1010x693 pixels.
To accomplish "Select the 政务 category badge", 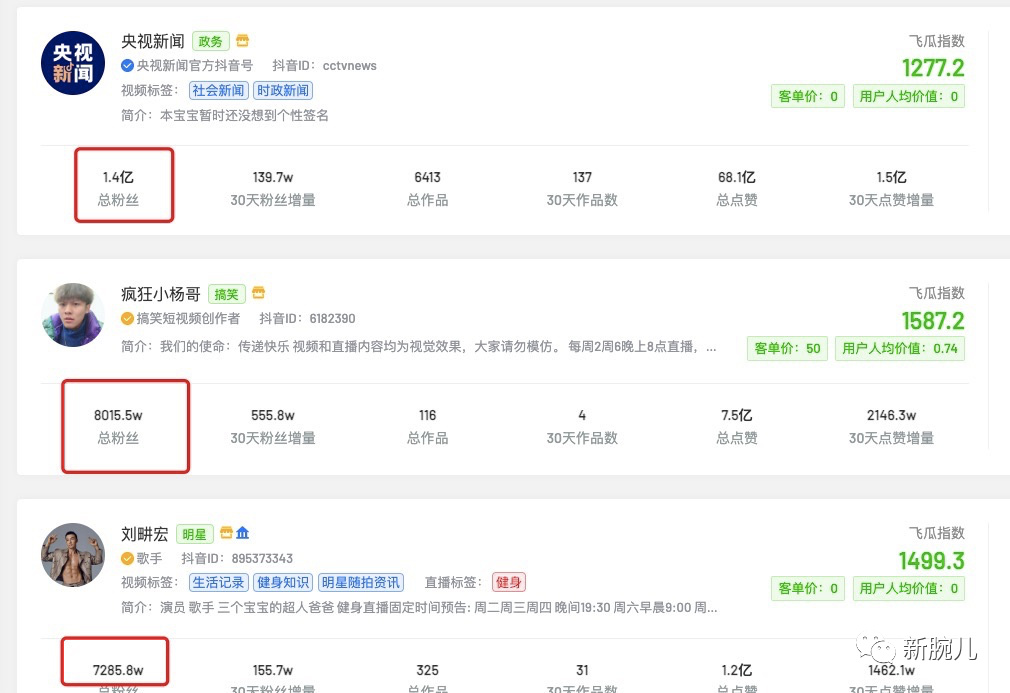I will pyautogui.click(x=210, y=41).
